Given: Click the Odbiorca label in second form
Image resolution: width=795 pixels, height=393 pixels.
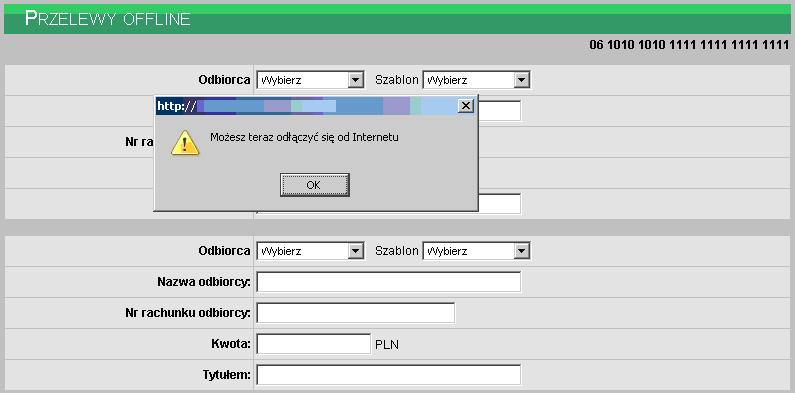Looking at the screenshot, I should pos(225,251).
